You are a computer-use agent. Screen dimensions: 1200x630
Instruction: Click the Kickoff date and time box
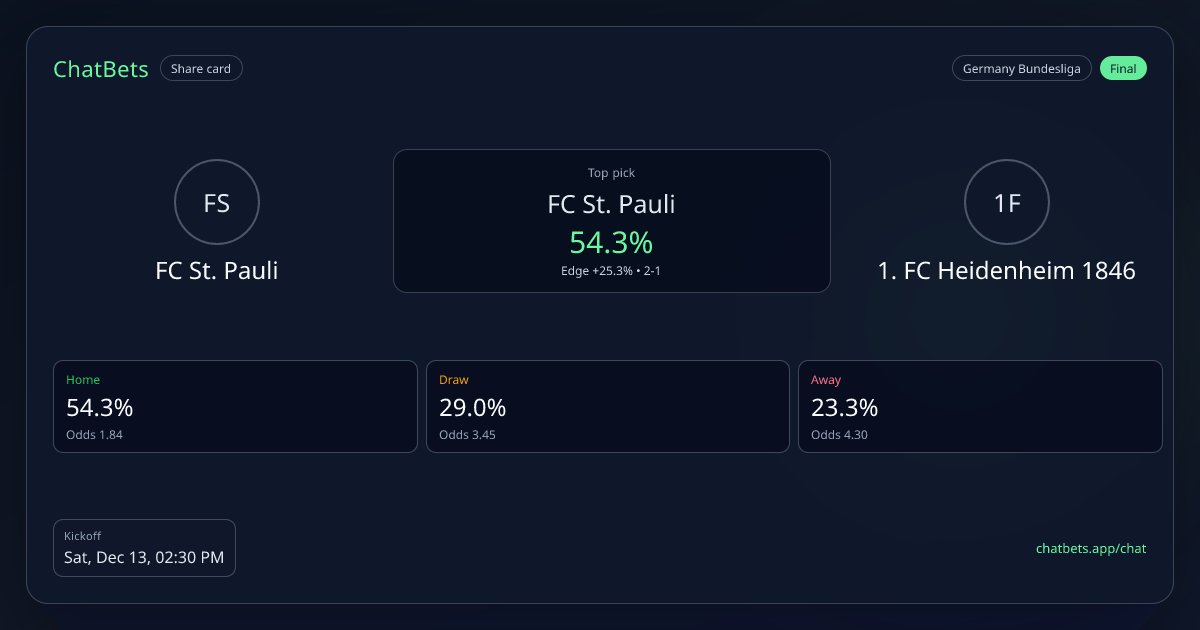click(x=144, y=548)
